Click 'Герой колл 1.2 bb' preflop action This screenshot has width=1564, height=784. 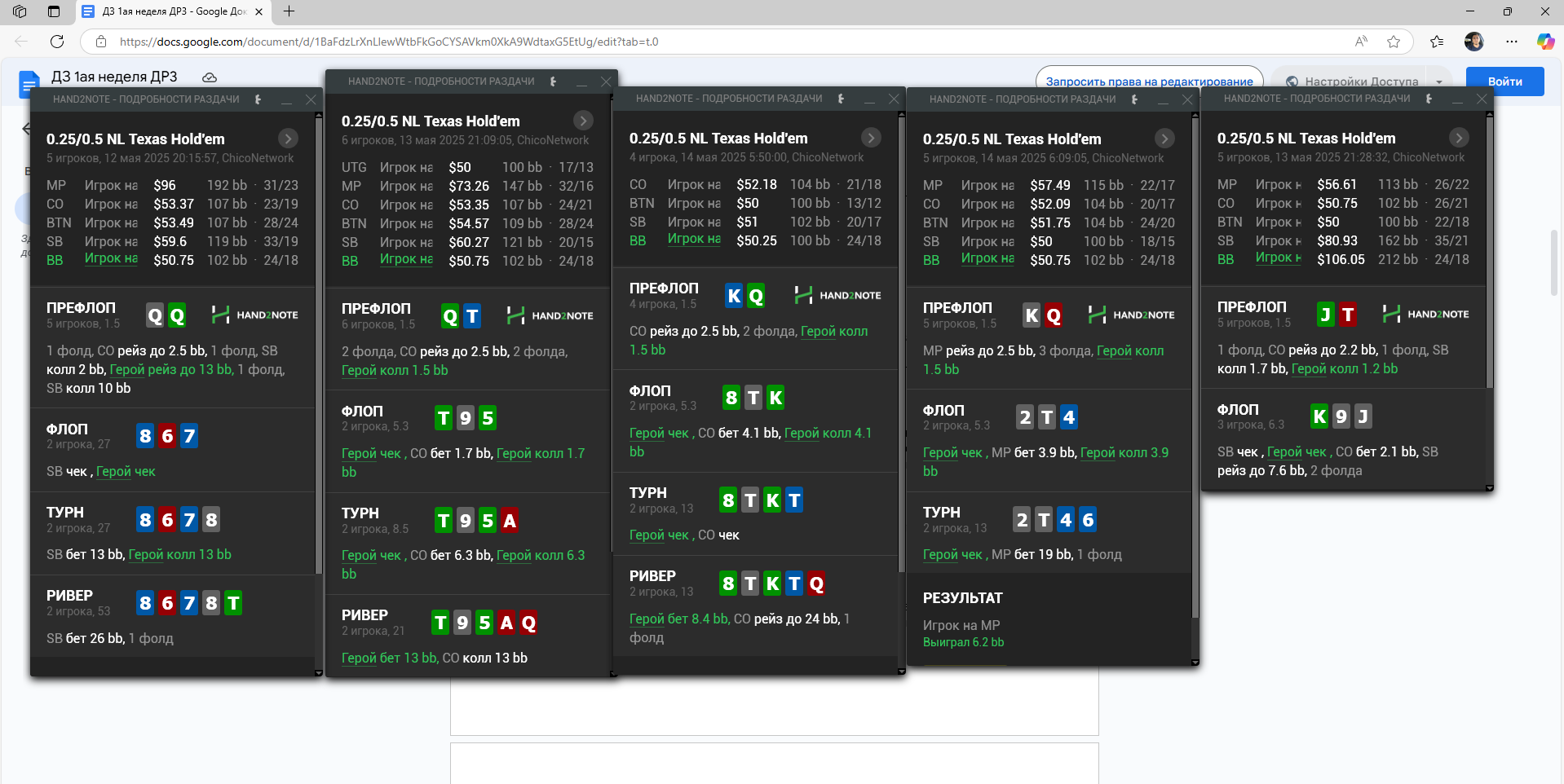point(1345,368)
